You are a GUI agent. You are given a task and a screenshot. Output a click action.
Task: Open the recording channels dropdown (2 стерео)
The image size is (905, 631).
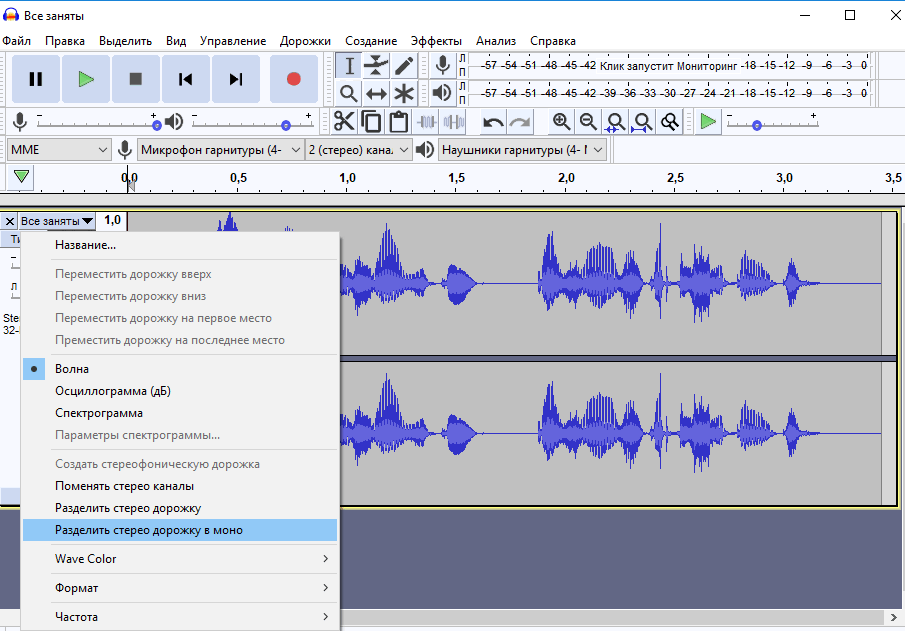(359, 150)
